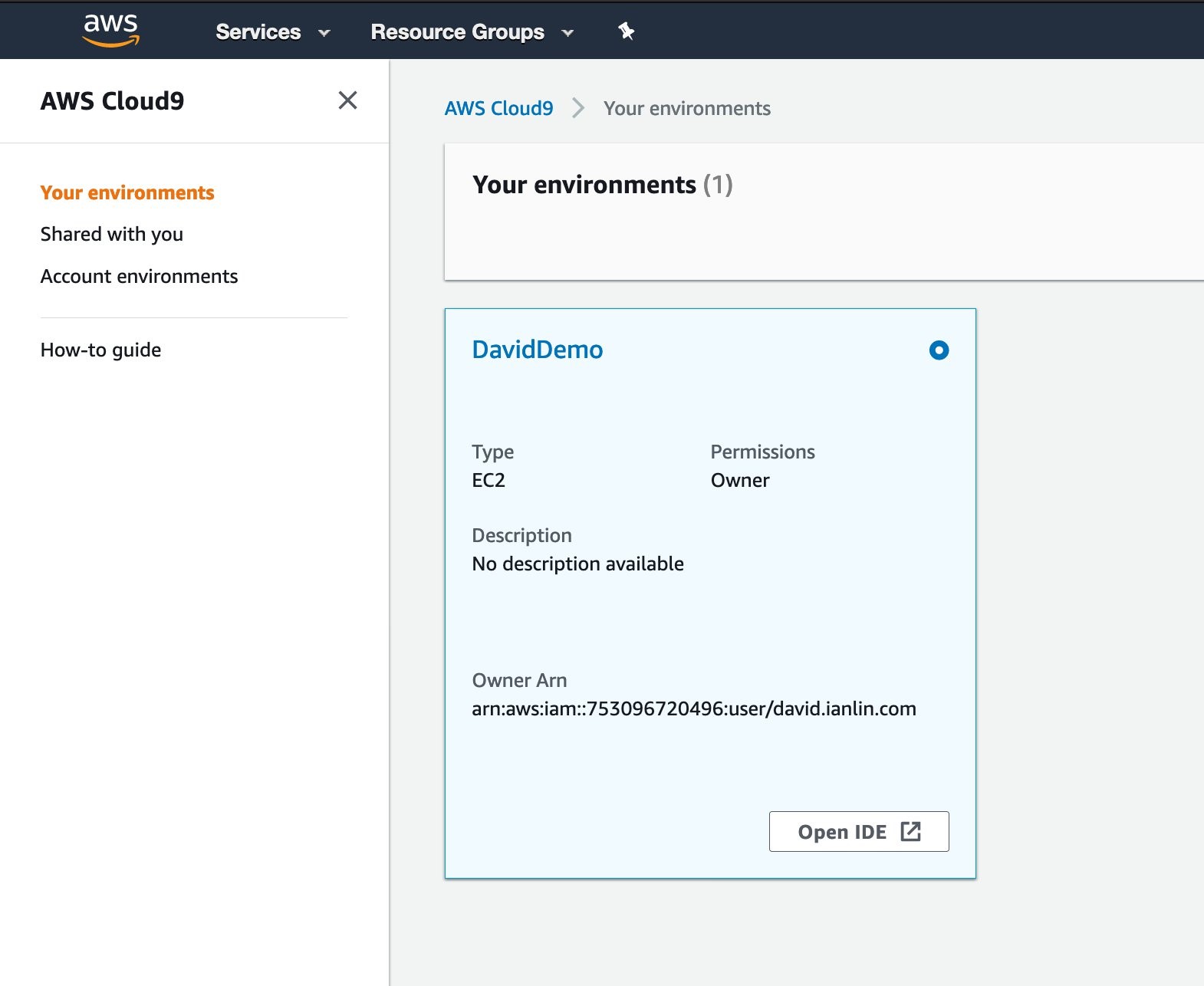Open Account environments section
1204x986 pixels.
point(140,276)
